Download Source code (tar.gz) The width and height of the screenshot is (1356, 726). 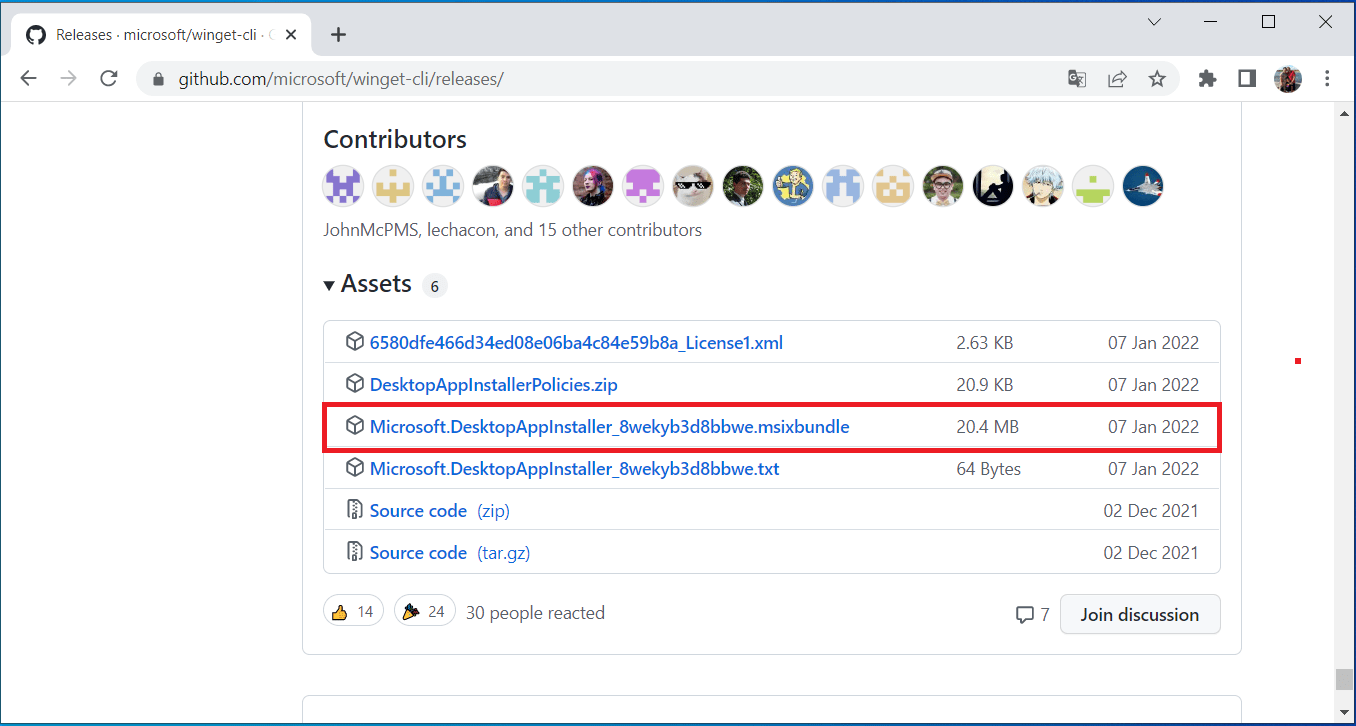[450, 552]
